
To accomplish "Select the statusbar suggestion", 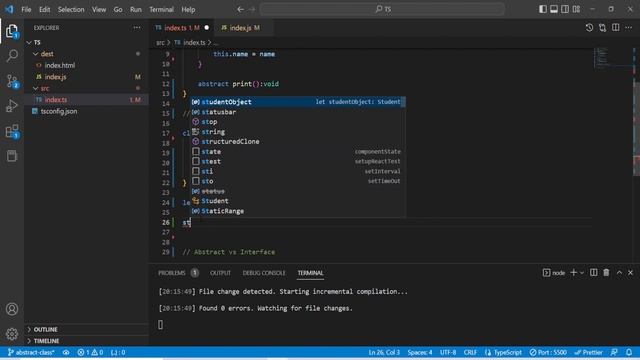I will click(298, 112).
